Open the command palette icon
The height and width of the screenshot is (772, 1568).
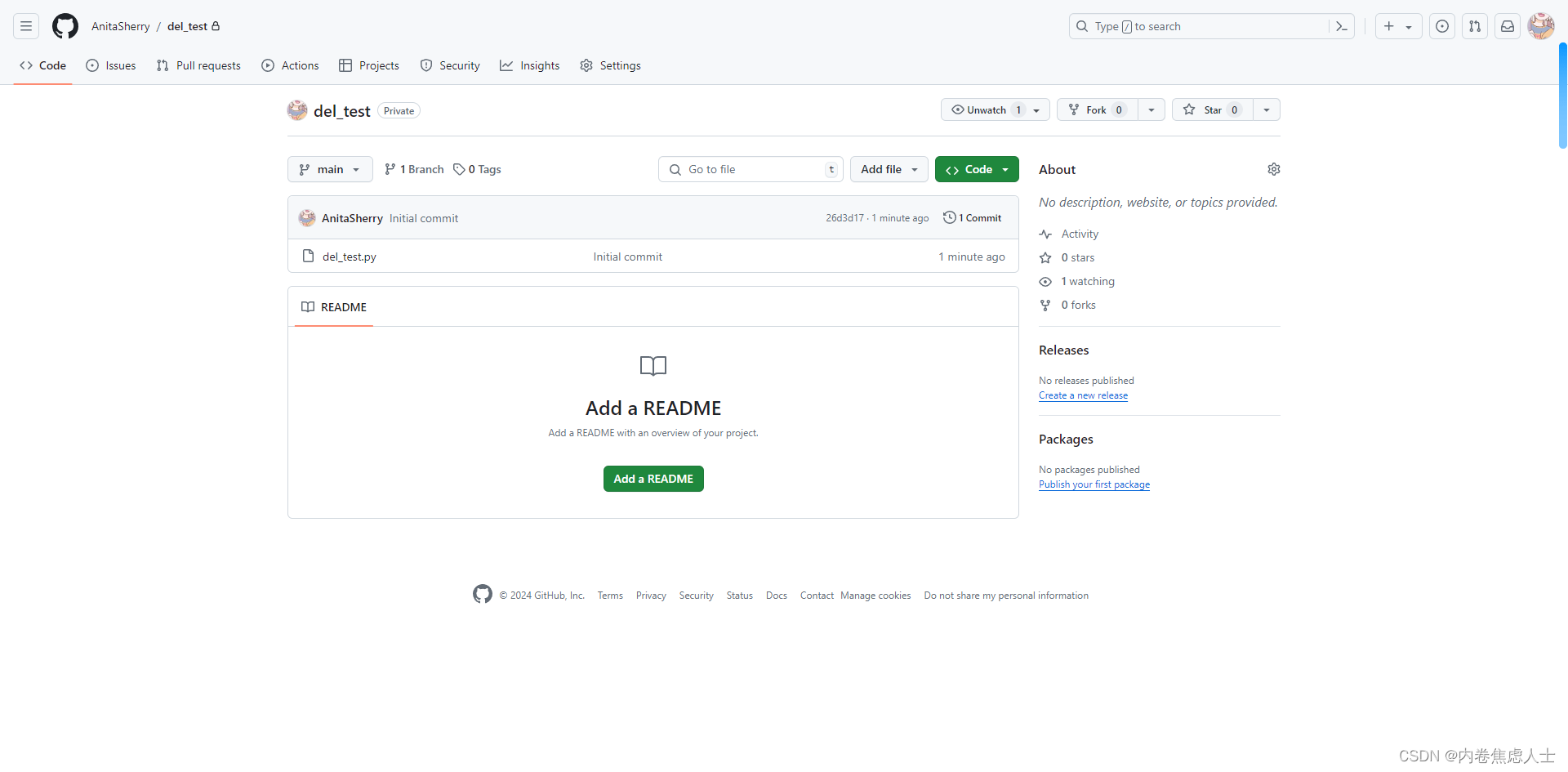(1341, 26)
